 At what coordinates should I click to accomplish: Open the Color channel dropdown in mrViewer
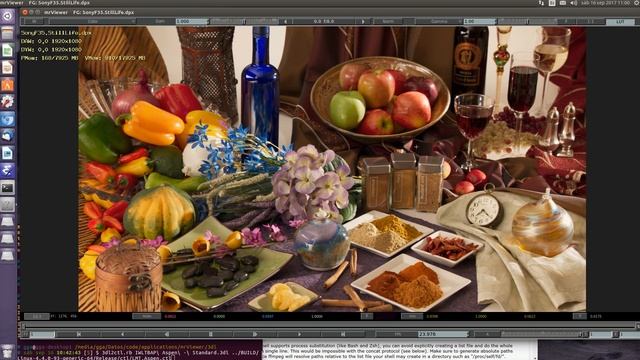point(93,21)
